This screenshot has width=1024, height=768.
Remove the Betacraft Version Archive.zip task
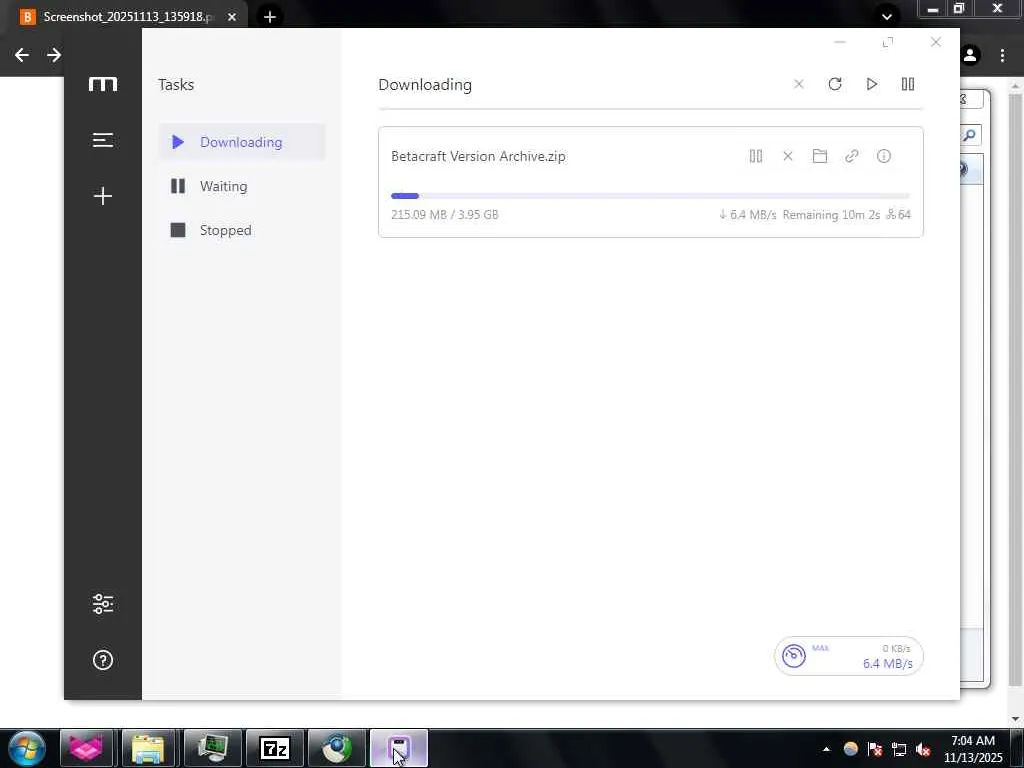pyautogui.click(x=788, y=156)
